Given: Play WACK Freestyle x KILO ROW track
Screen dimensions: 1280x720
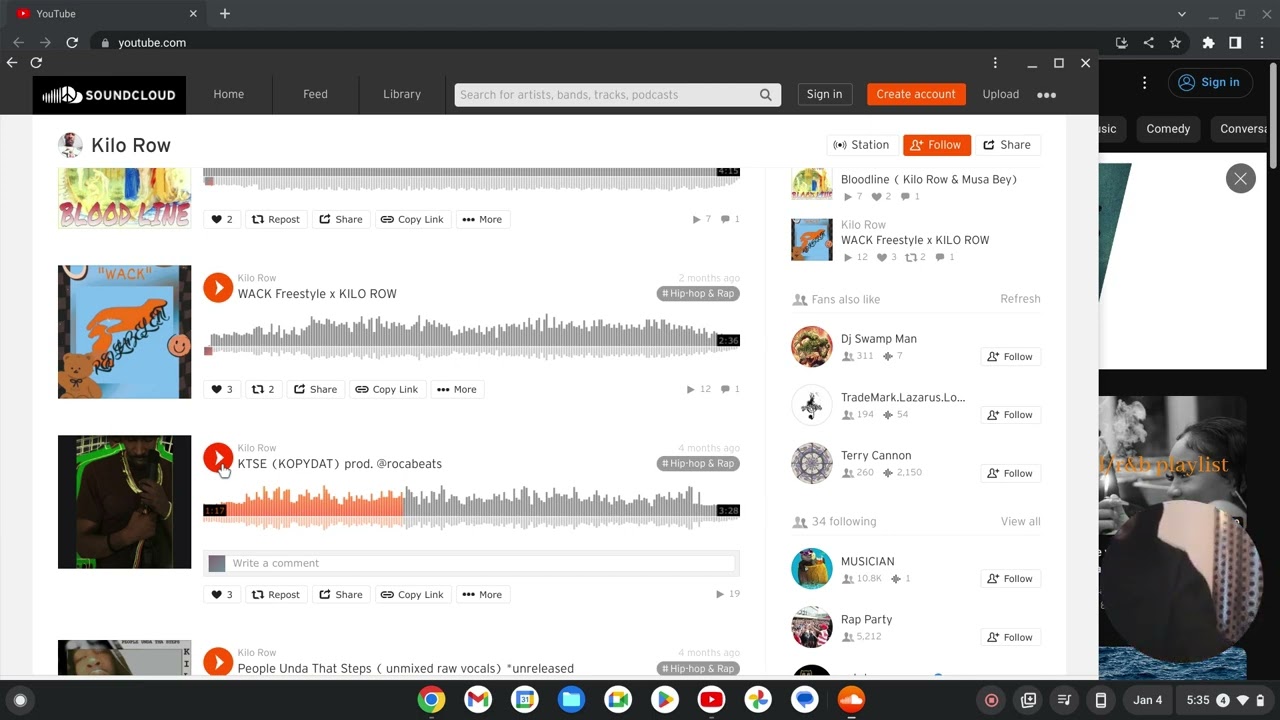Looking at the screenshot, I should pyautogui.click(x=218, y=287).
